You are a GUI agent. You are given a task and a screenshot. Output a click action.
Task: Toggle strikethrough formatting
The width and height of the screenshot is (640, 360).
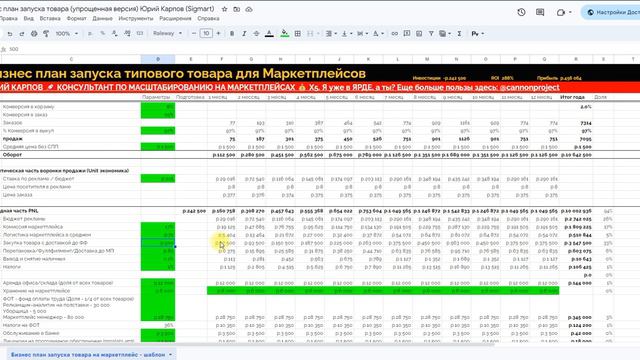click(x=256, y=33)
